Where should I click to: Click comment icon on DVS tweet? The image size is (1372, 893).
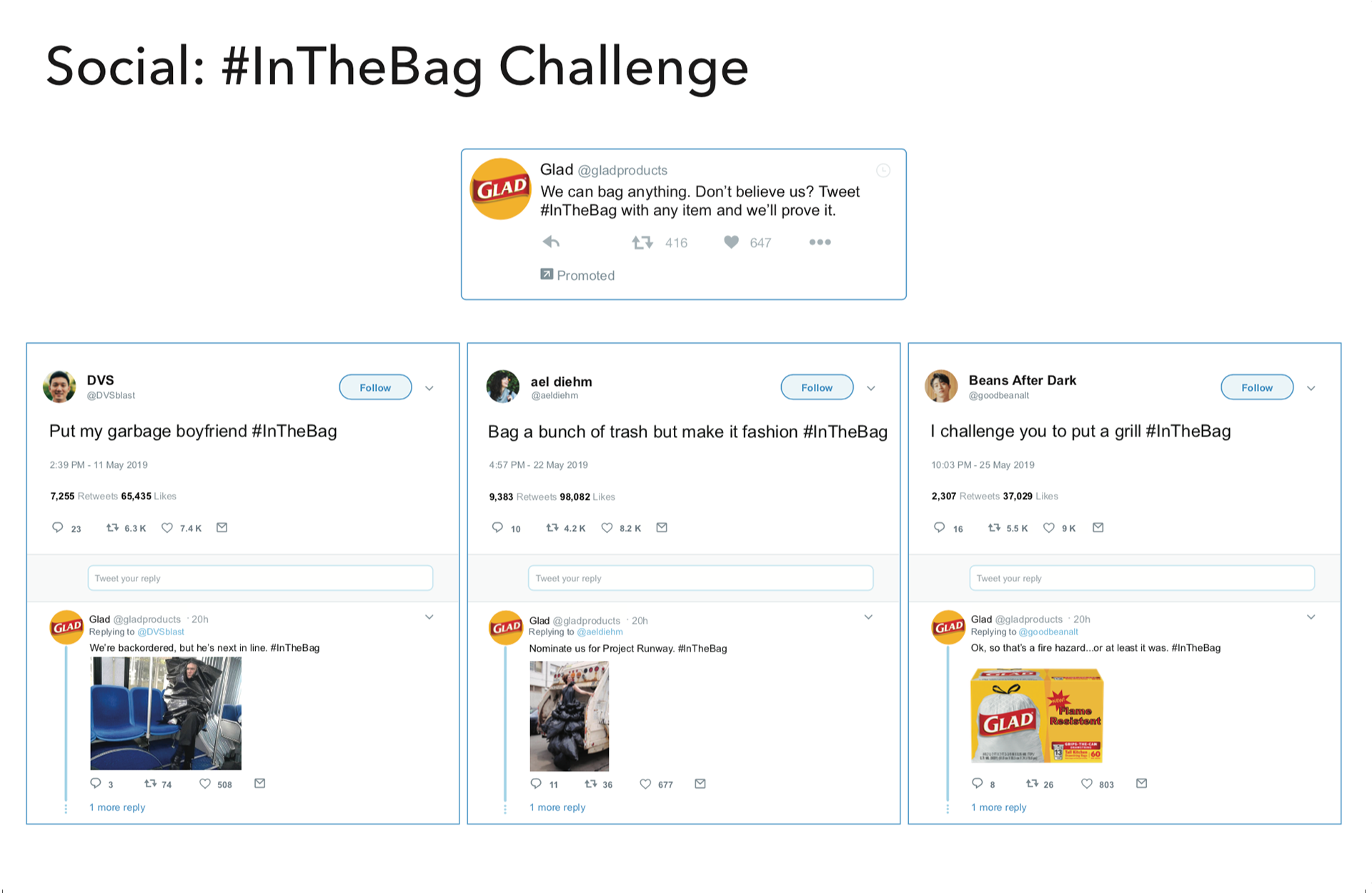click(58, 528)
